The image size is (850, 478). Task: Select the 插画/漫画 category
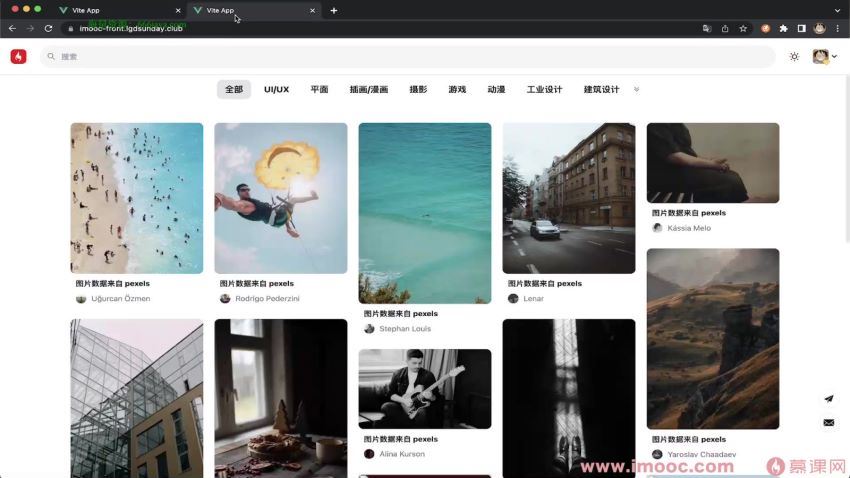pyautogui.click(x=369, y=89)
